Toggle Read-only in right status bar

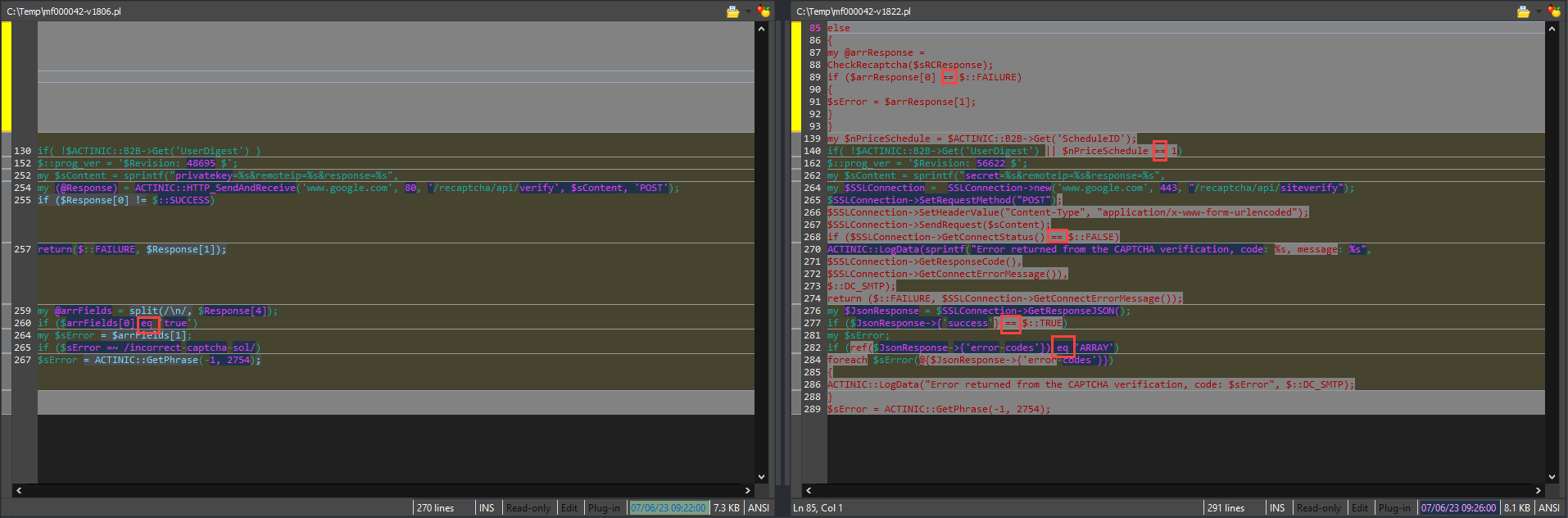point(1319,508)
